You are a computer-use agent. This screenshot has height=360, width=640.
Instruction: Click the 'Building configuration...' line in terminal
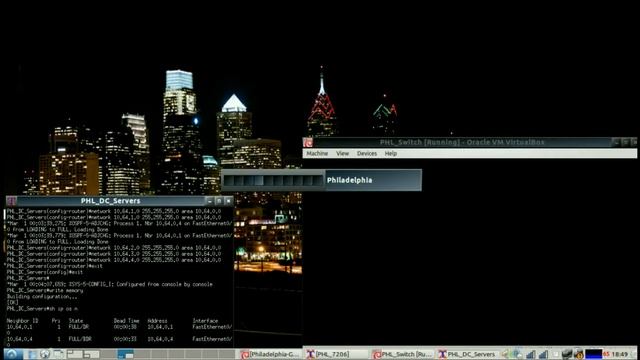(x=42, y=296)
